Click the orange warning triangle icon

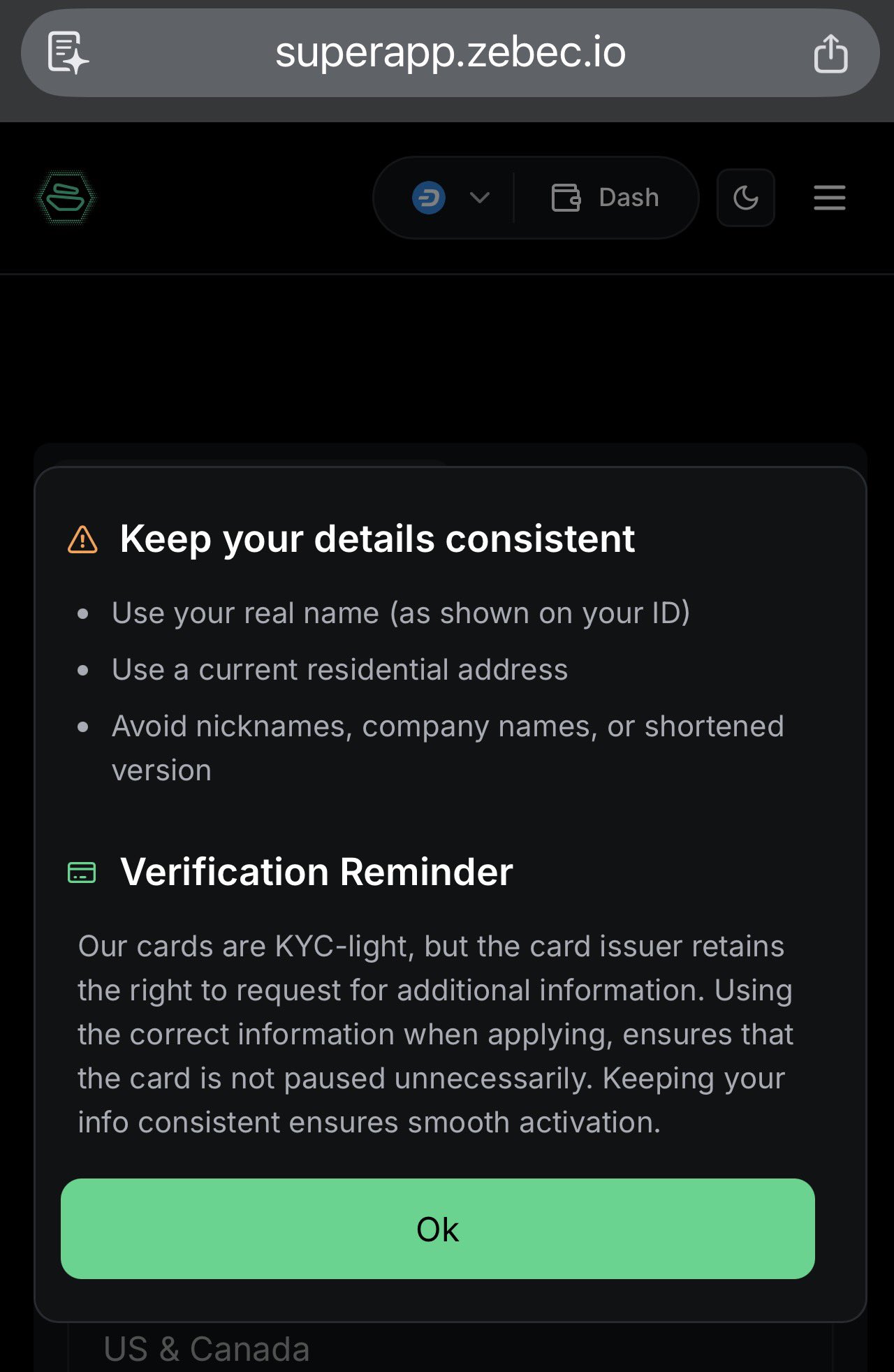(x=82, y=540)
